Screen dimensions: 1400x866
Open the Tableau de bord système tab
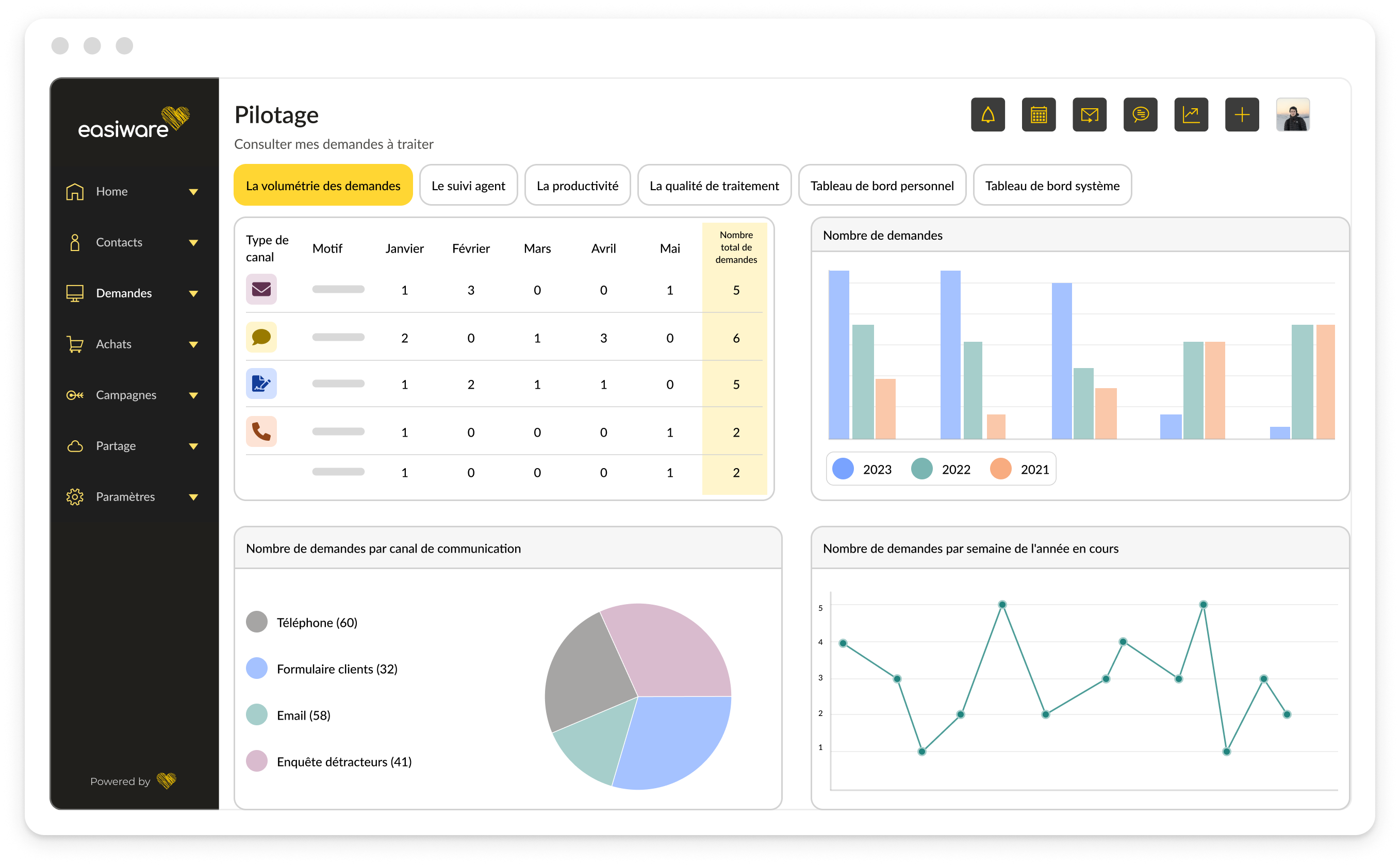pos(1052,186)
